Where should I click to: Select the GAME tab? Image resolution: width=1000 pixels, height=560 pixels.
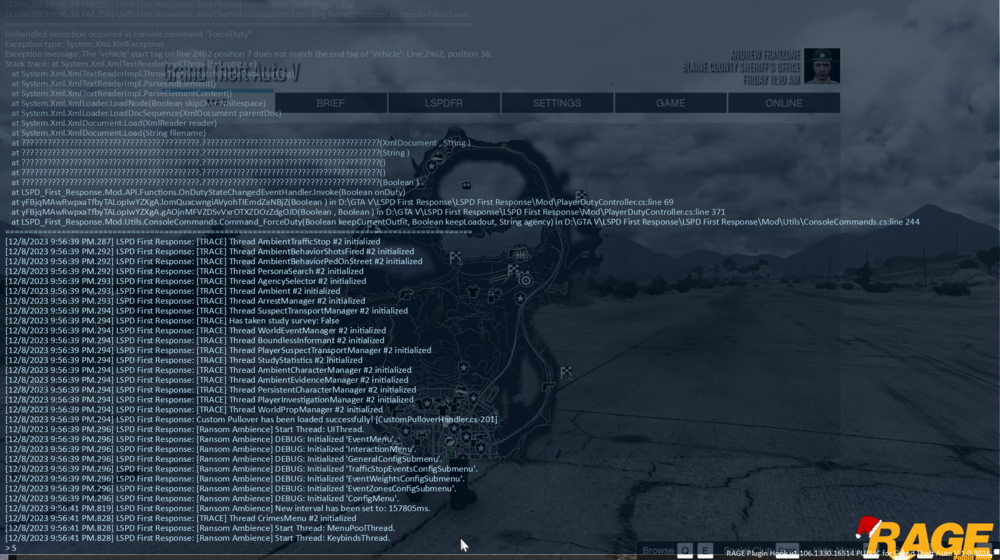[x=670, y=103]
